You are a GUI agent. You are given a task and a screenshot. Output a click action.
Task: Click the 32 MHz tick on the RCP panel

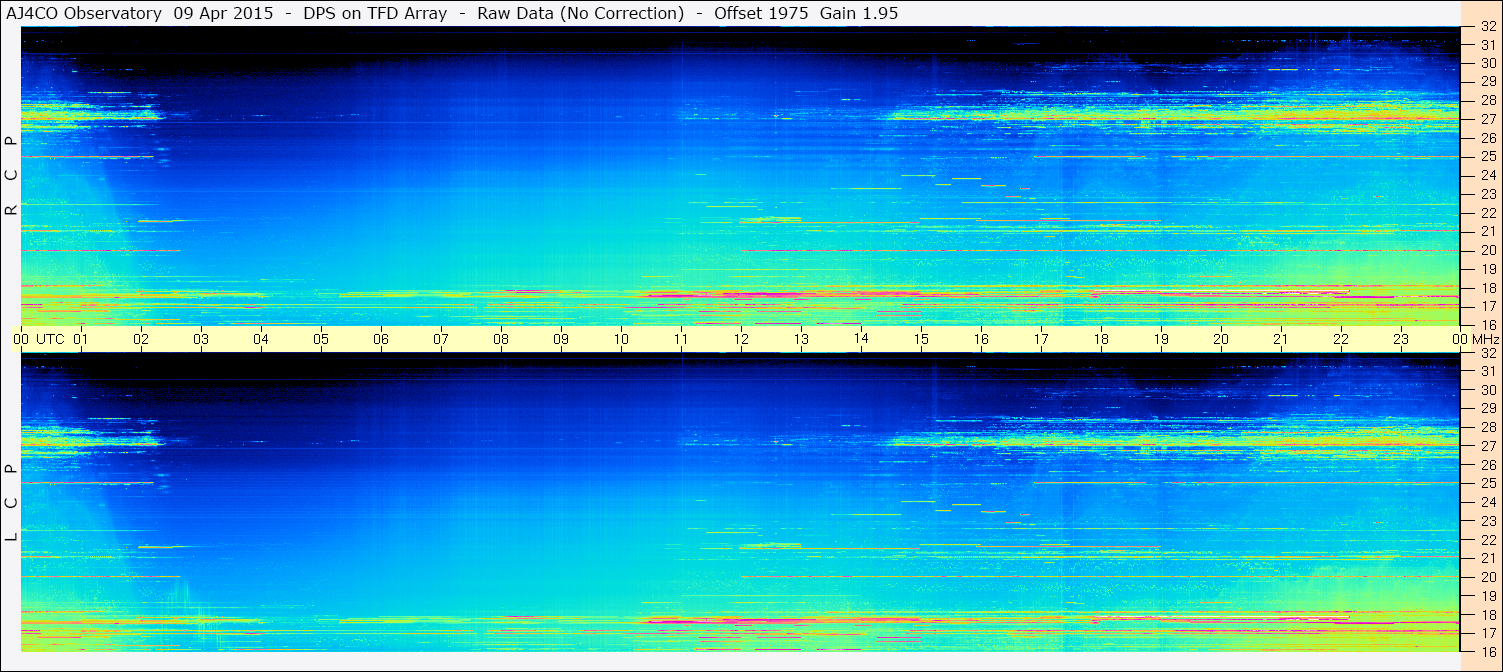(x=1488, y=27)
